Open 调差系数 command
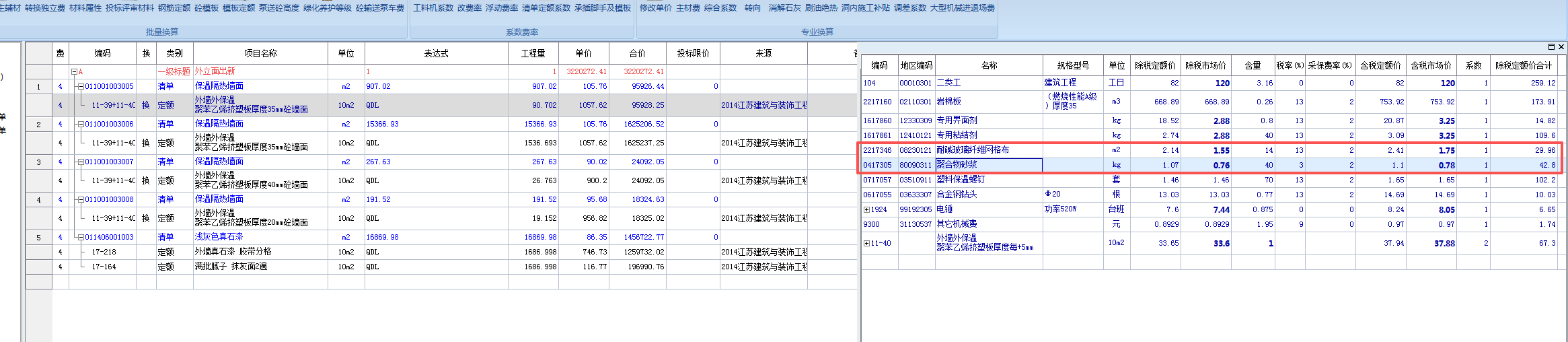 click(x=910, y=8)
